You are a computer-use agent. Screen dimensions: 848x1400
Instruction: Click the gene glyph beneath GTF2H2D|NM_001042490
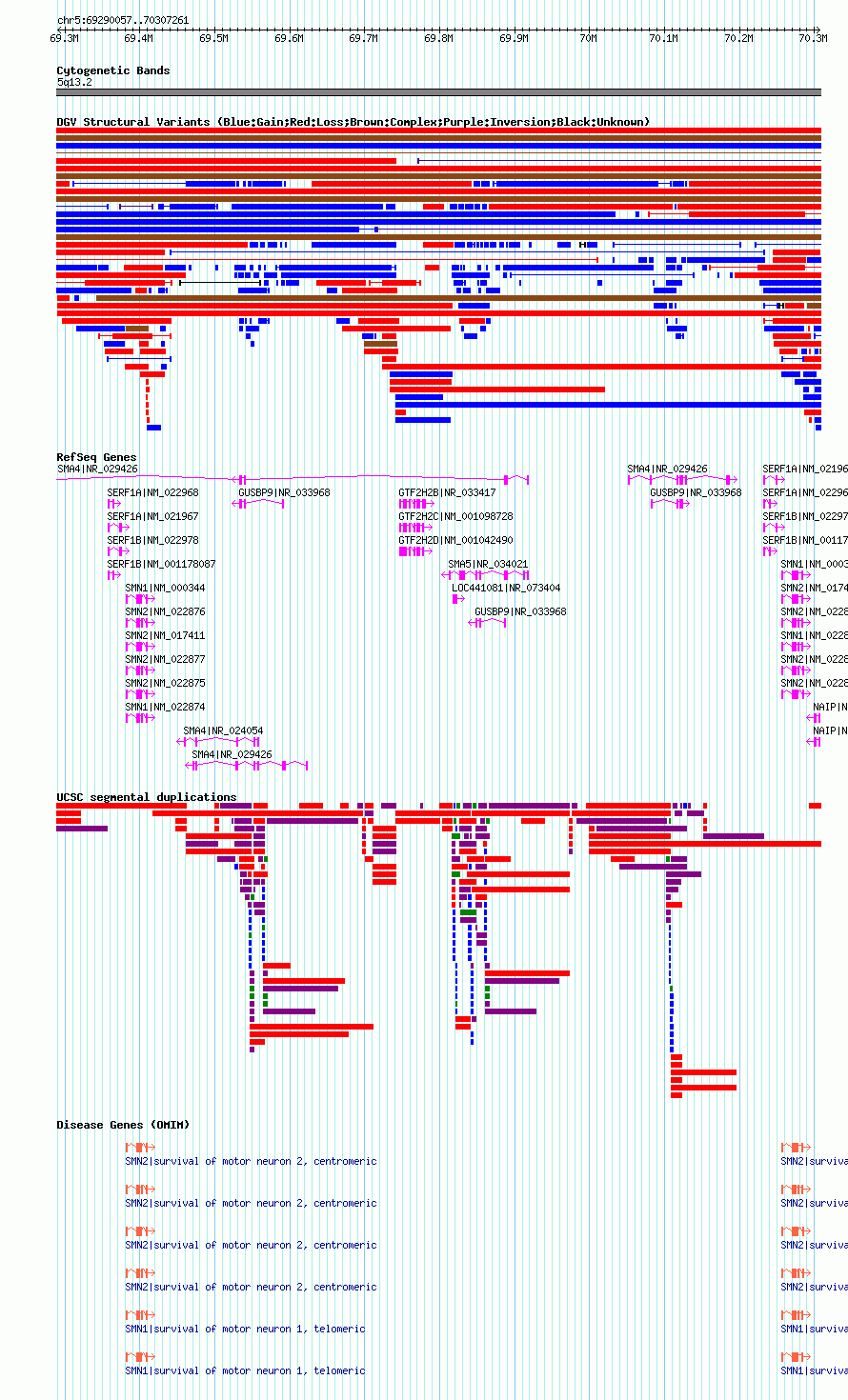pos(414,551)
